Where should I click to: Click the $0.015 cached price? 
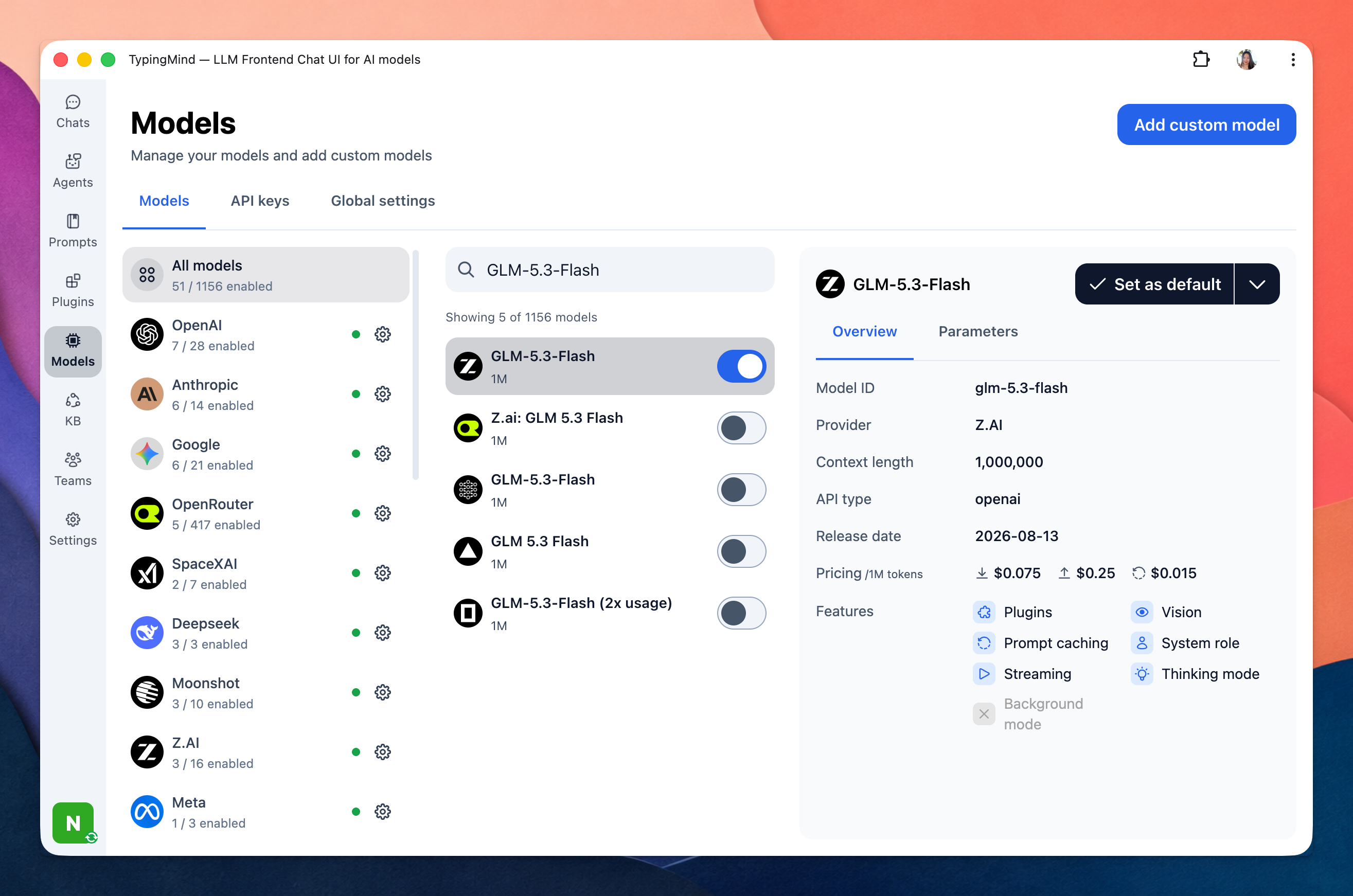pyautogui.click(x=1173, y=573)
